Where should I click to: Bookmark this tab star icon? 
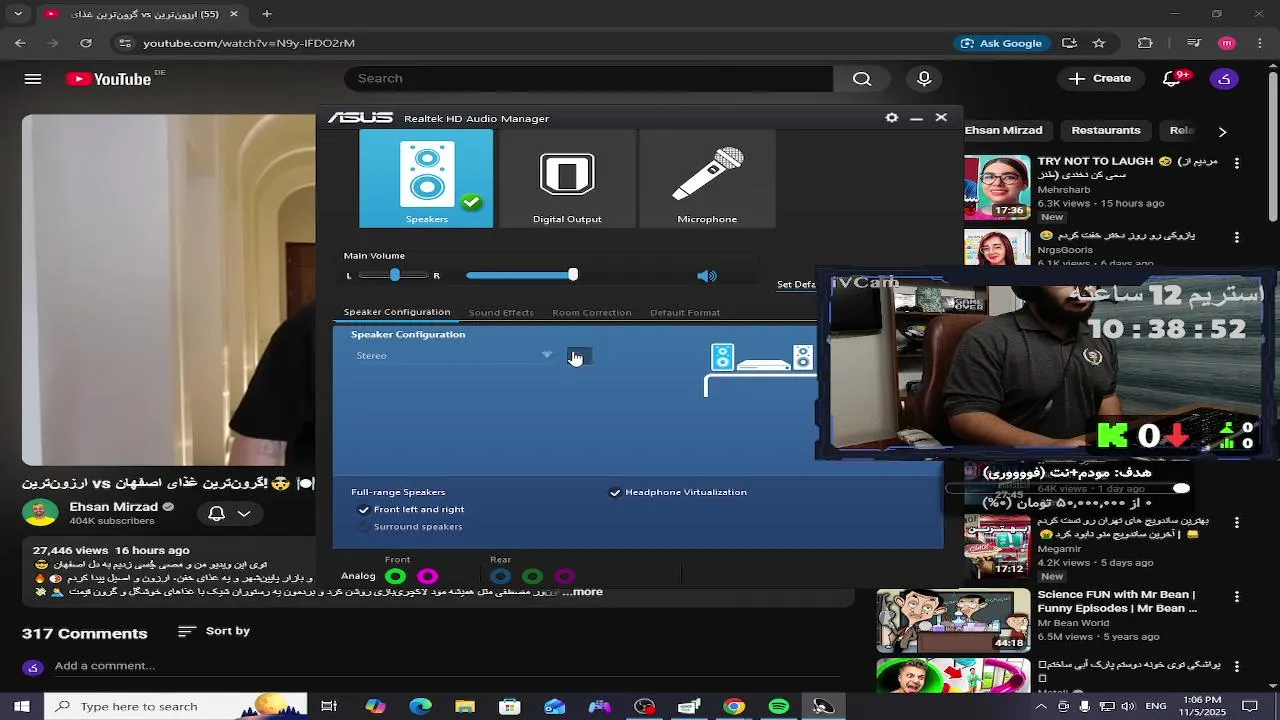click(x=1099, y=43)
